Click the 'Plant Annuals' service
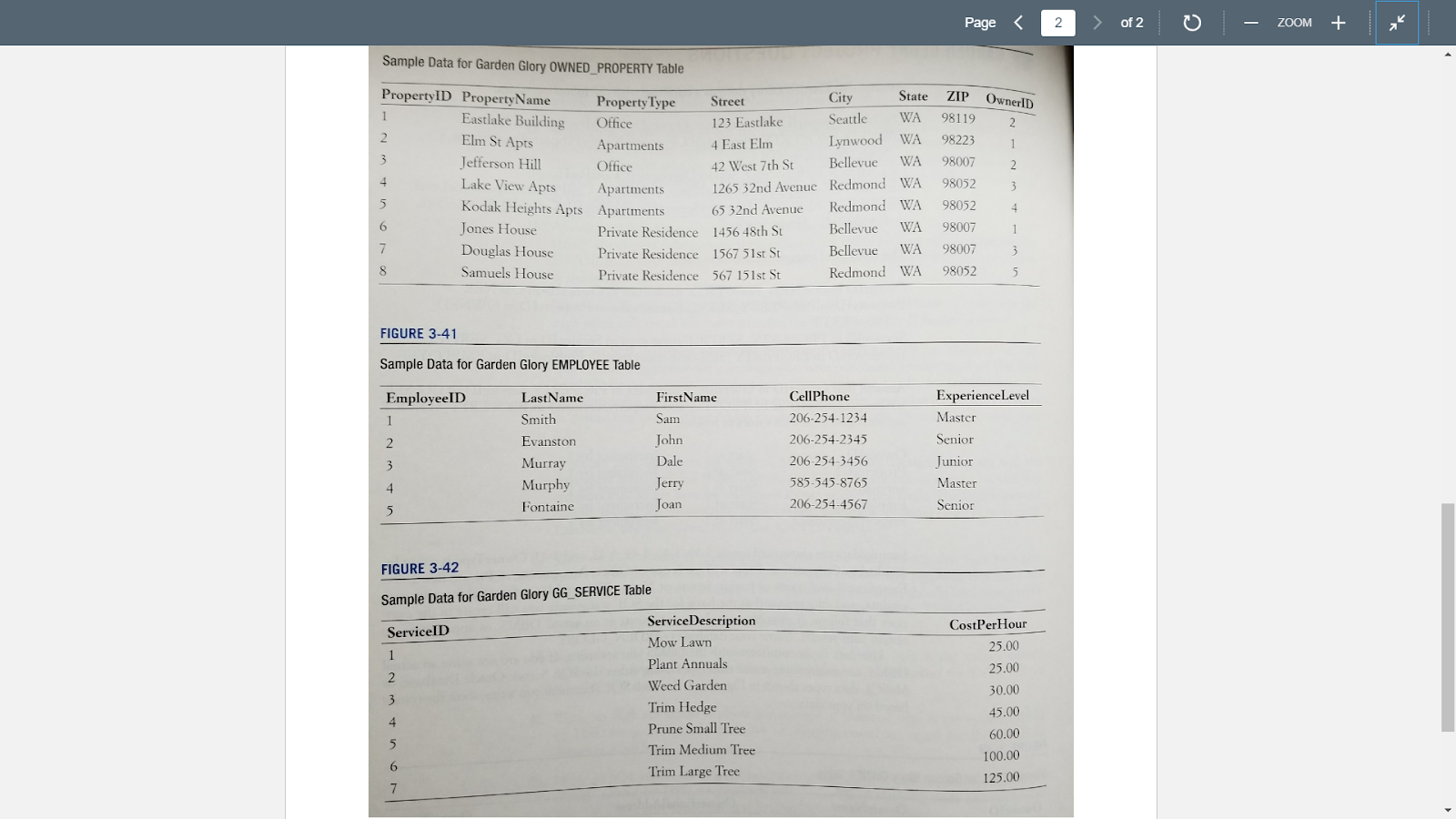This screenshot has height=819, width=1456. tap(687, 664)
